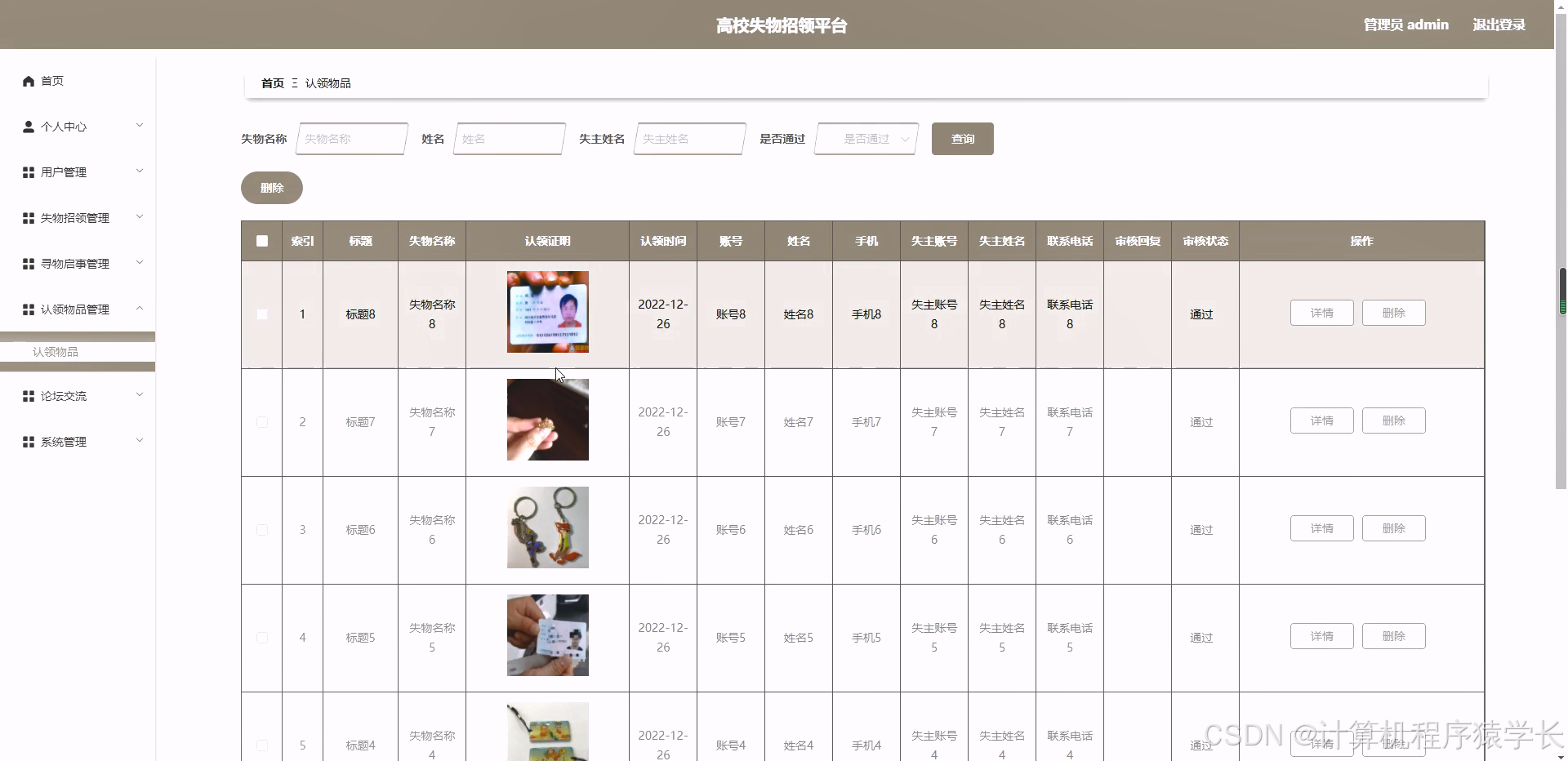Image resolution: width=1568 pixels, height=761 pixels.
Task: Expand the 寻物启事管理 menu chevron
Action: tap(140, 263)
